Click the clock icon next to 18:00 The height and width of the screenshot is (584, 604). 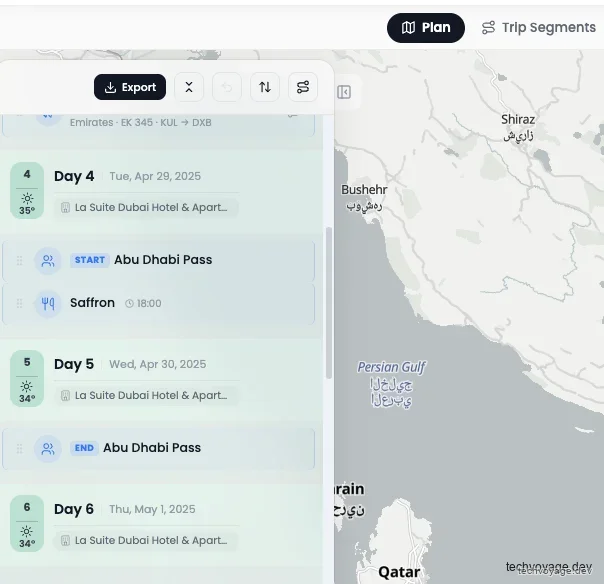(129, 304)
